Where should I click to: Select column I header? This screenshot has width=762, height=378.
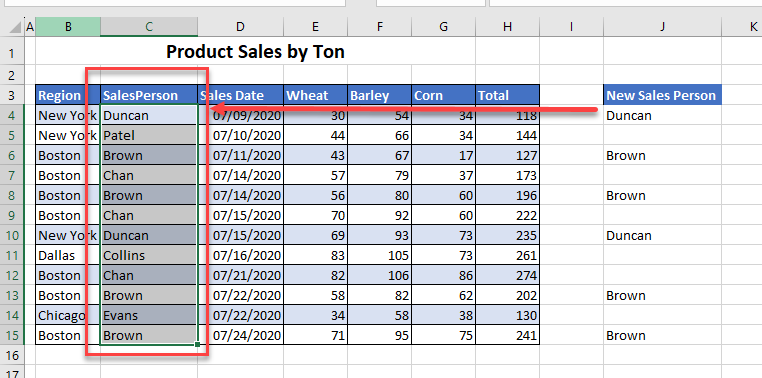(x=572, y=27)
